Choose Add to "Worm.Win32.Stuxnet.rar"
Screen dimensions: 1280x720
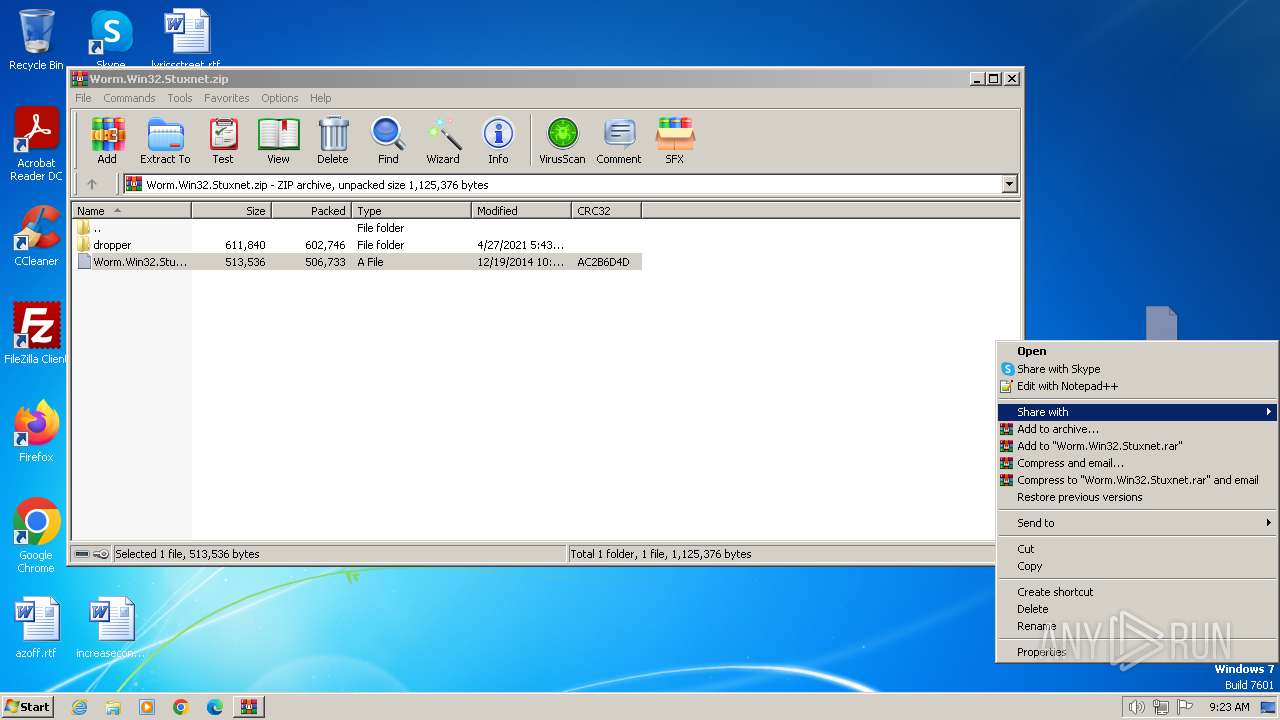click(x=1137, y=446)
